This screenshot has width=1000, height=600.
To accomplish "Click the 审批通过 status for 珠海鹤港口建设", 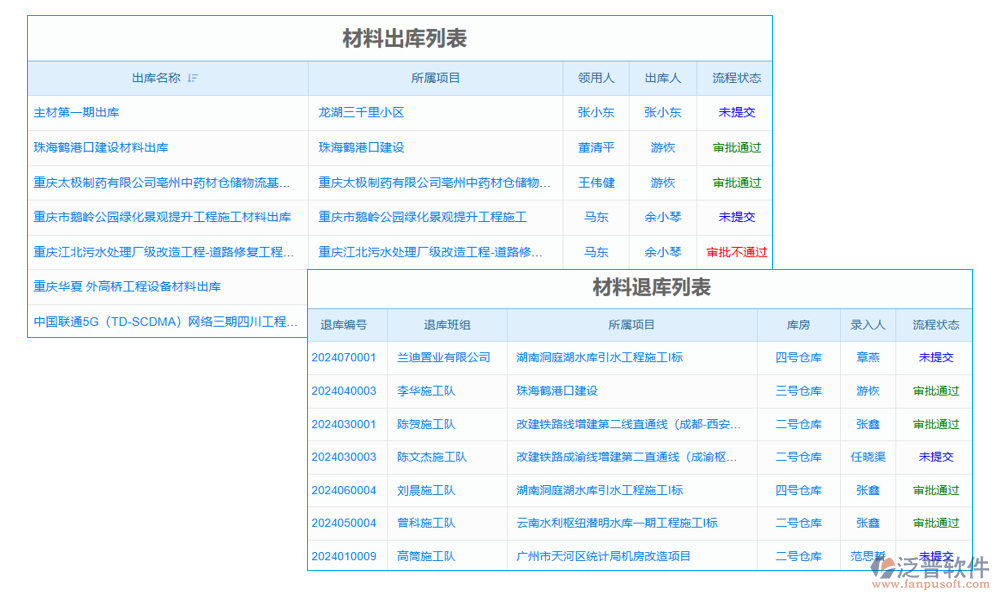I will click(736, 147).
